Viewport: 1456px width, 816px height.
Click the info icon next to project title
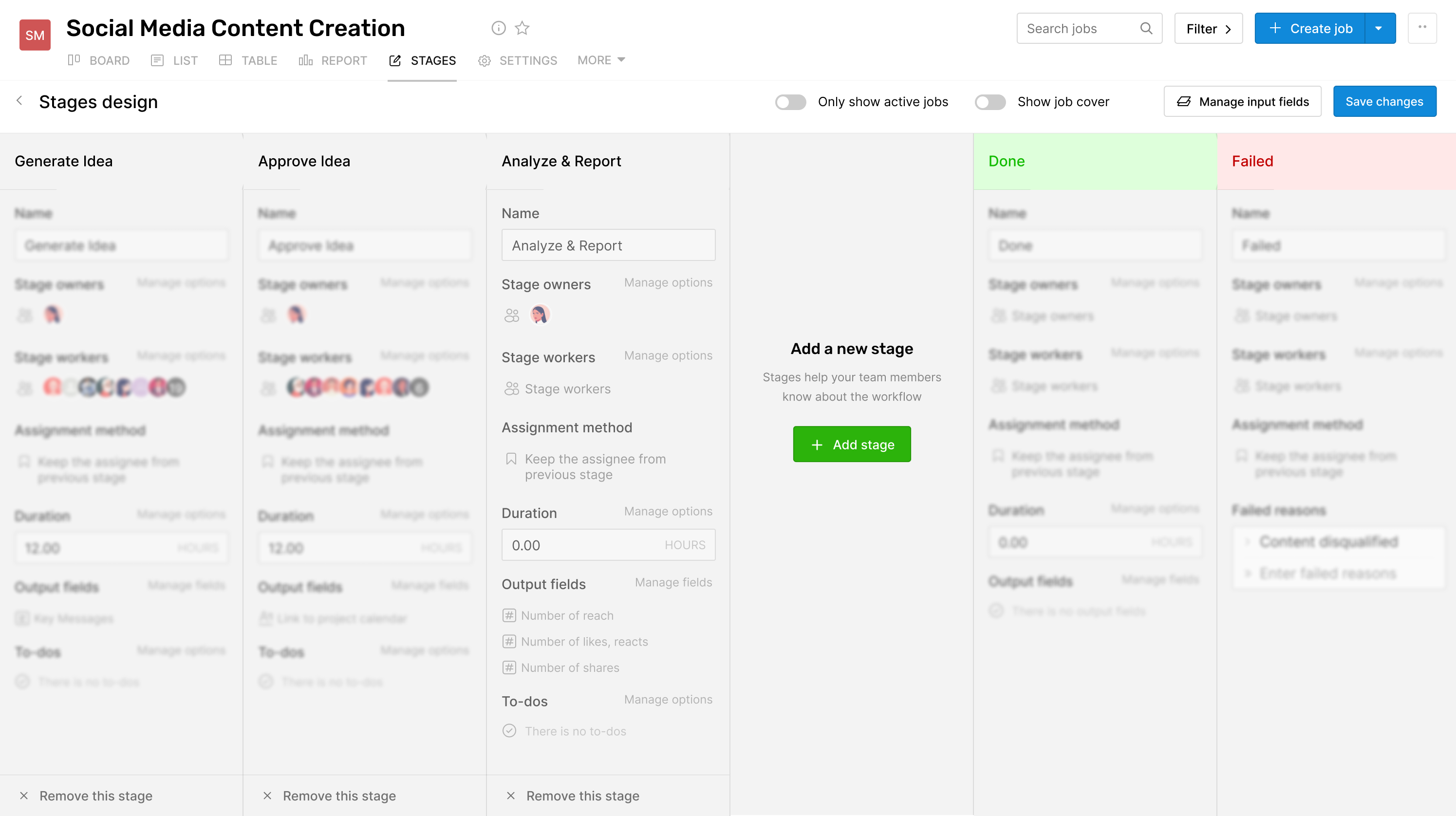click(x=498, y=28)
